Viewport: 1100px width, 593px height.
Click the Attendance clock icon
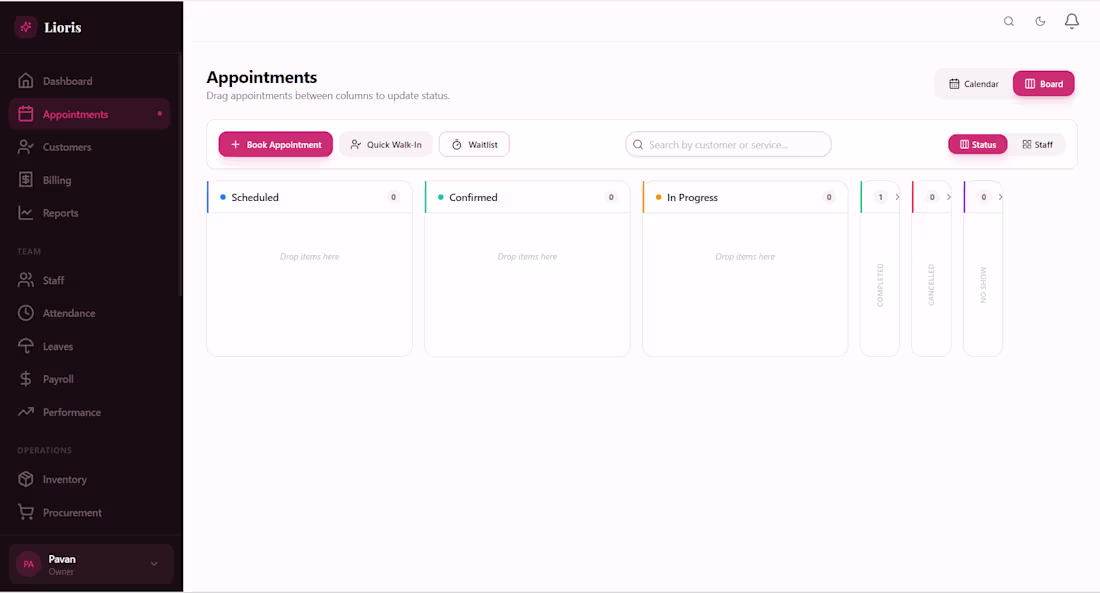tap(26, 313)
